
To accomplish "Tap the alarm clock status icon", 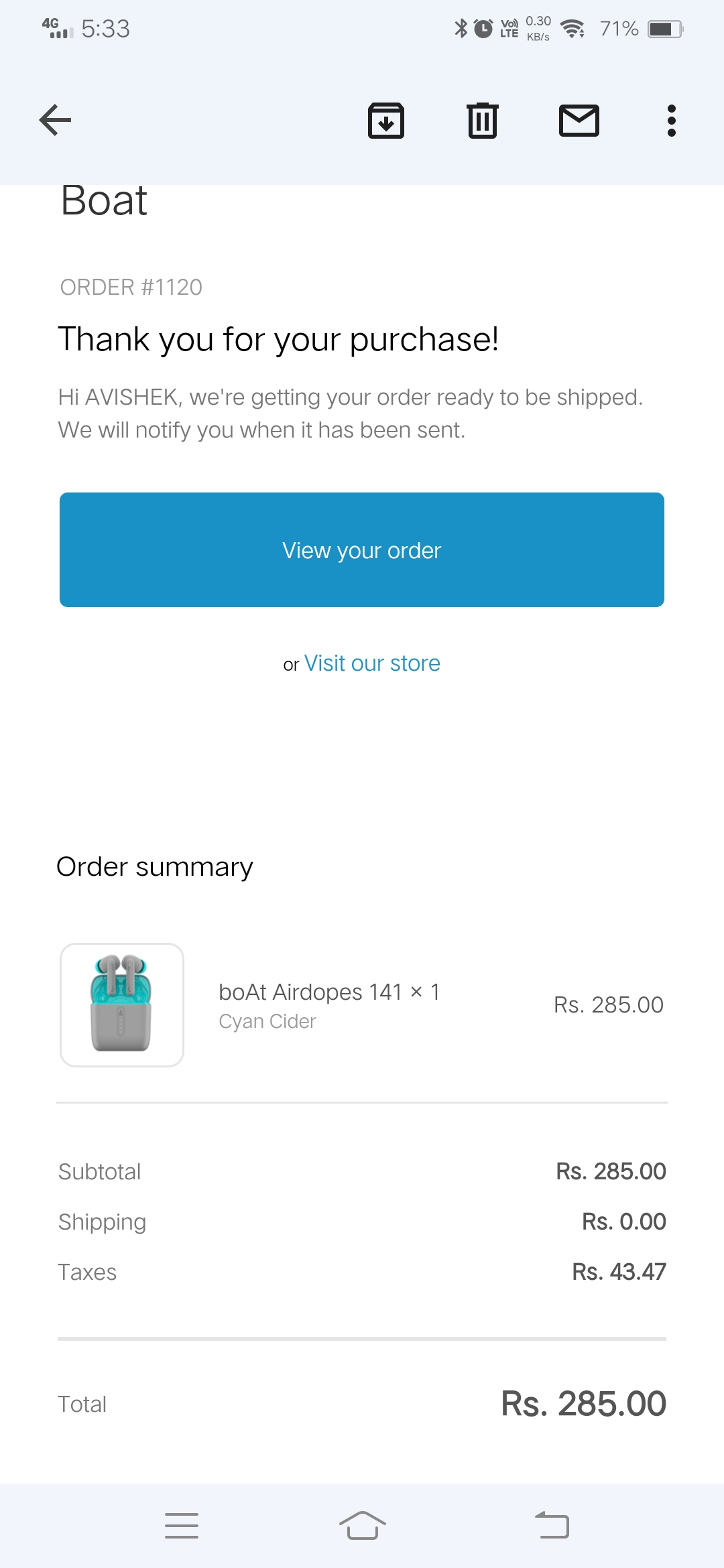I will 483,29.
